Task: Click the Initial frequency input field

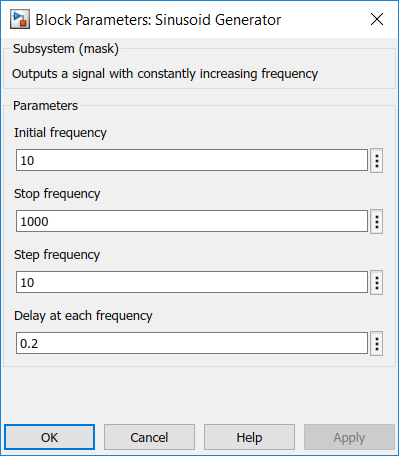Action: pos(192,160)
